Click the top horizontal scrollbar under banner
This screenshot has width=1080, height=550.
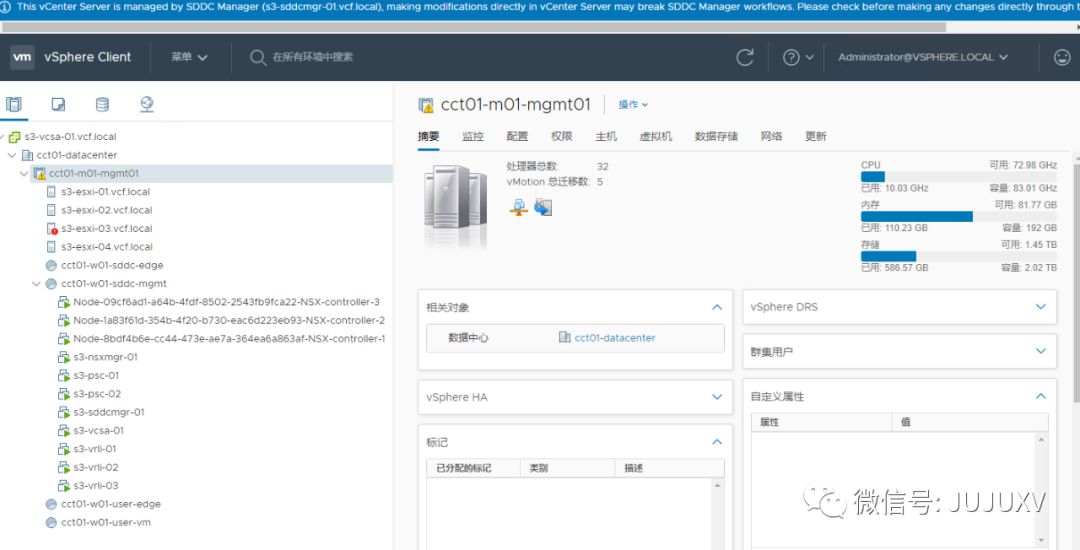(x=475, y=27)
